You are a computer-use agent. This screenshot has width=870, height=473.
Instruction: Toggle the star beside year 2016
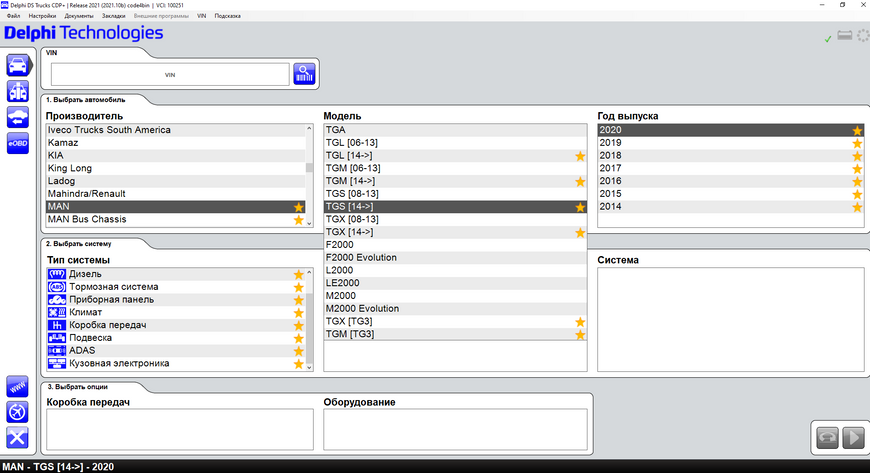[857, 182]
